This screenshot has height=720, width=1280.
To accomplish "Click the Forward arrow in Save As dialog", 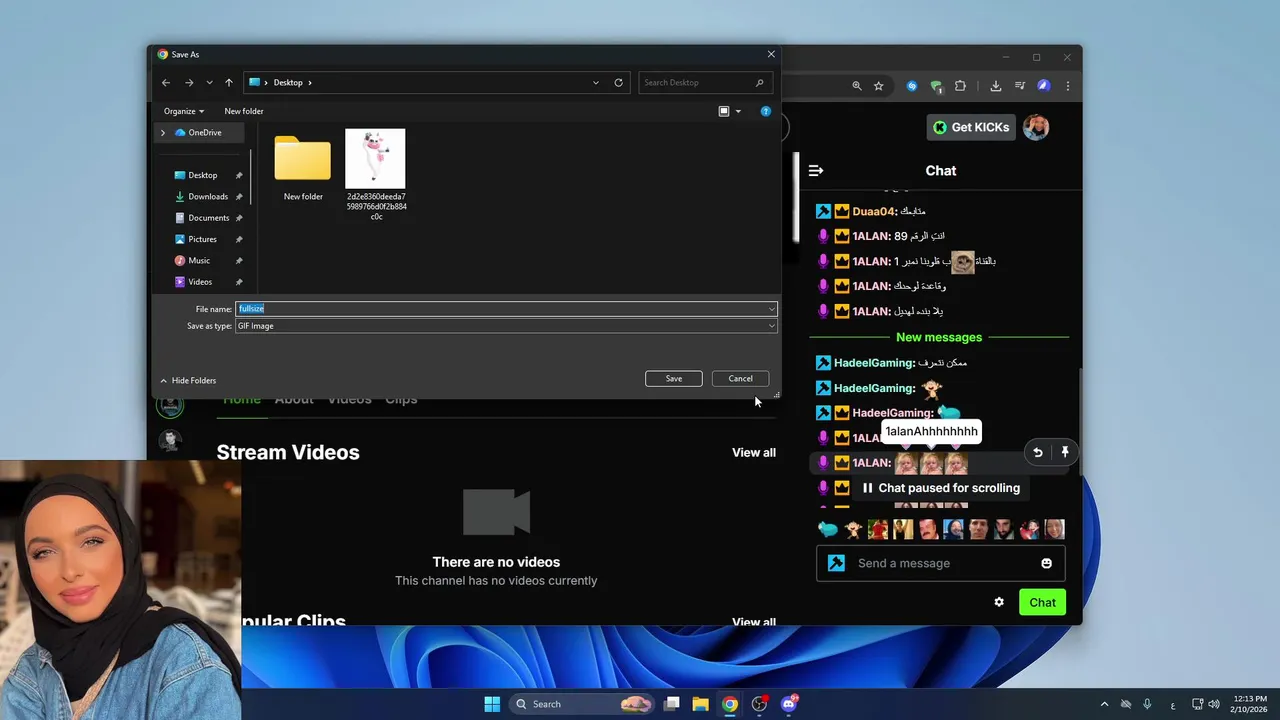I will tap(189, 83).
